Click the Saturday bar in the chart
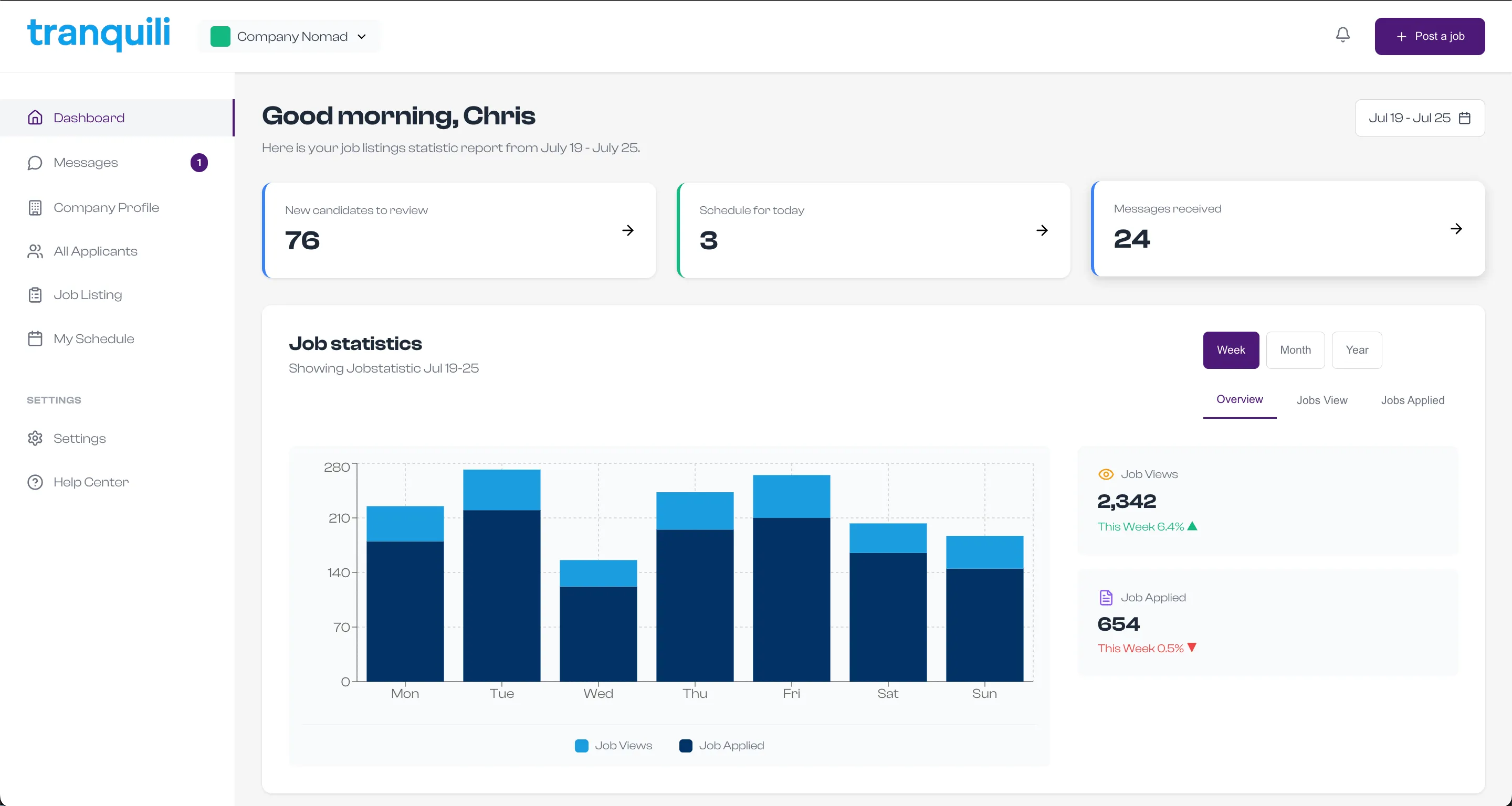This screenshot has width=1512, height=806. pyautogui.click(x=888, y=602)
